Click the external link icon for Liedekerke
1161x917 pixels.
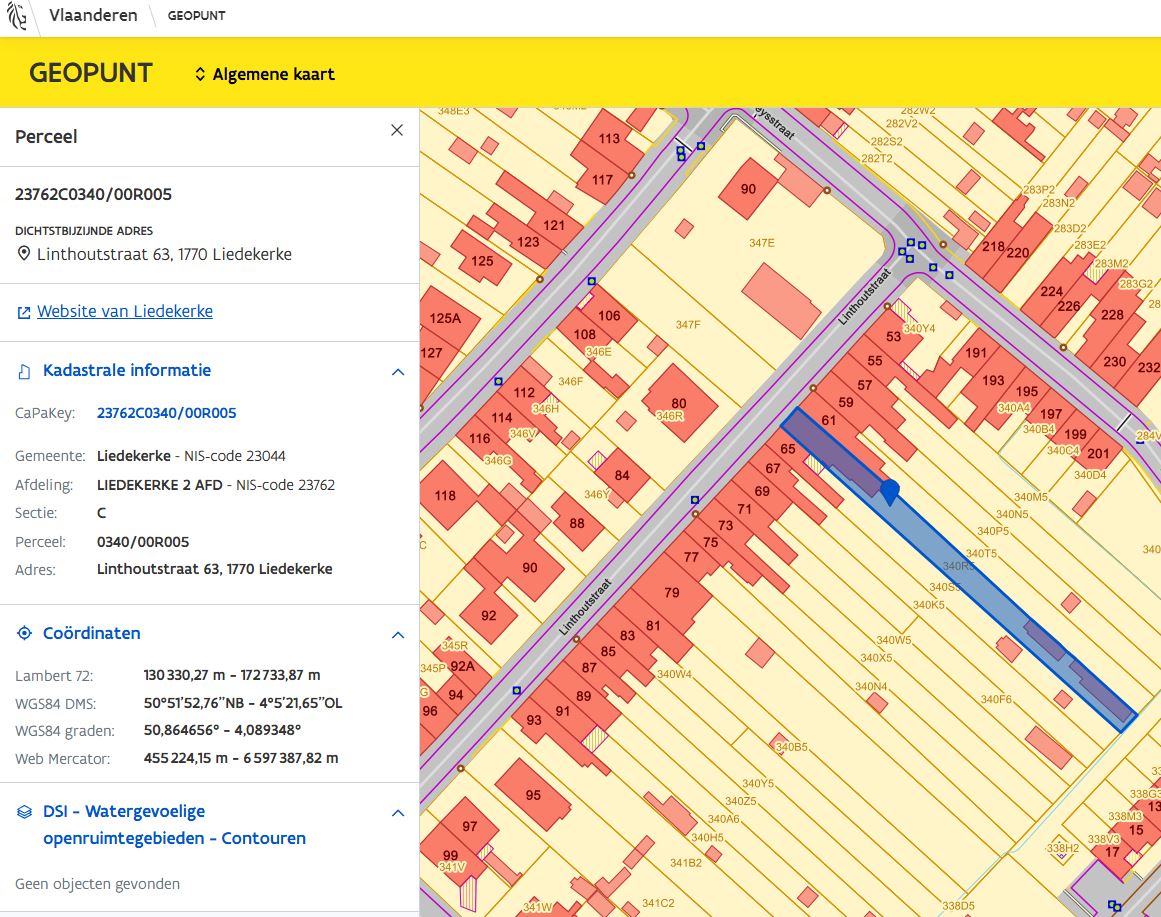click(24, 312)
